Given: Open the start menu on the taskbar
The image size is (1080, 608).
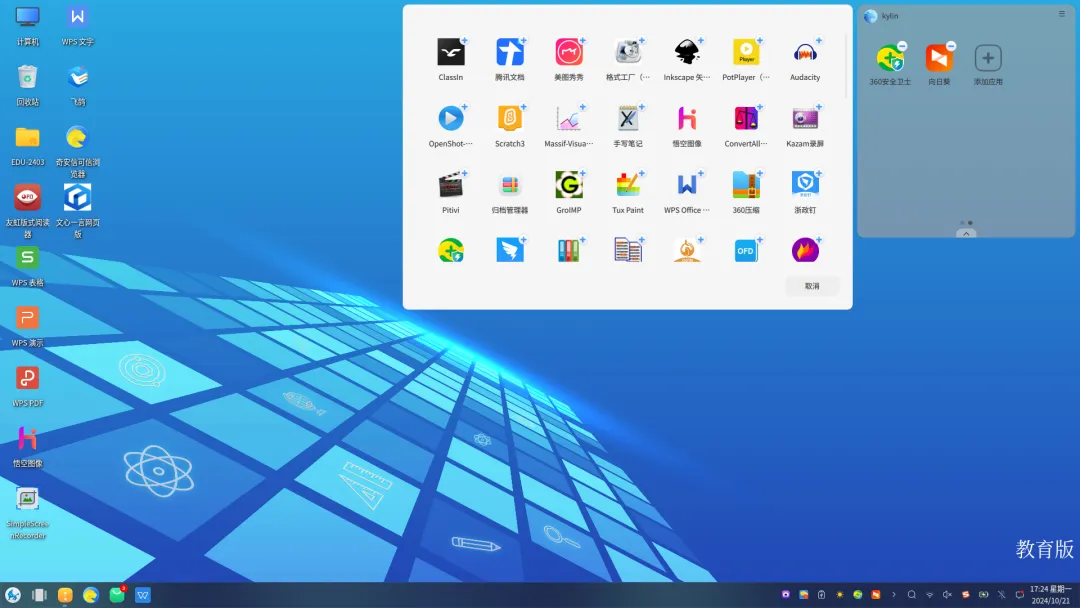Looking at the screenshot, I should pos(13,595).
